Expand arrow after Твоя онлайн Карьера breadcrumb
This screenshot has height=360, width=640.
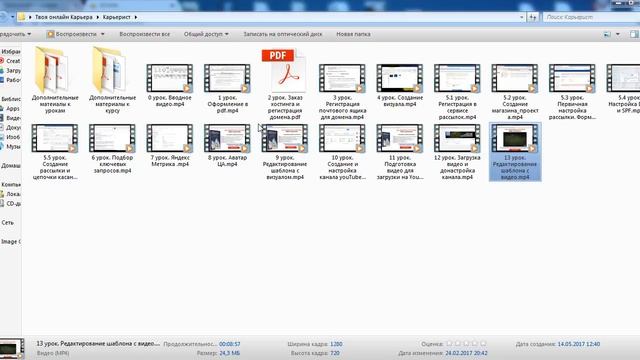tap(98, 17)
